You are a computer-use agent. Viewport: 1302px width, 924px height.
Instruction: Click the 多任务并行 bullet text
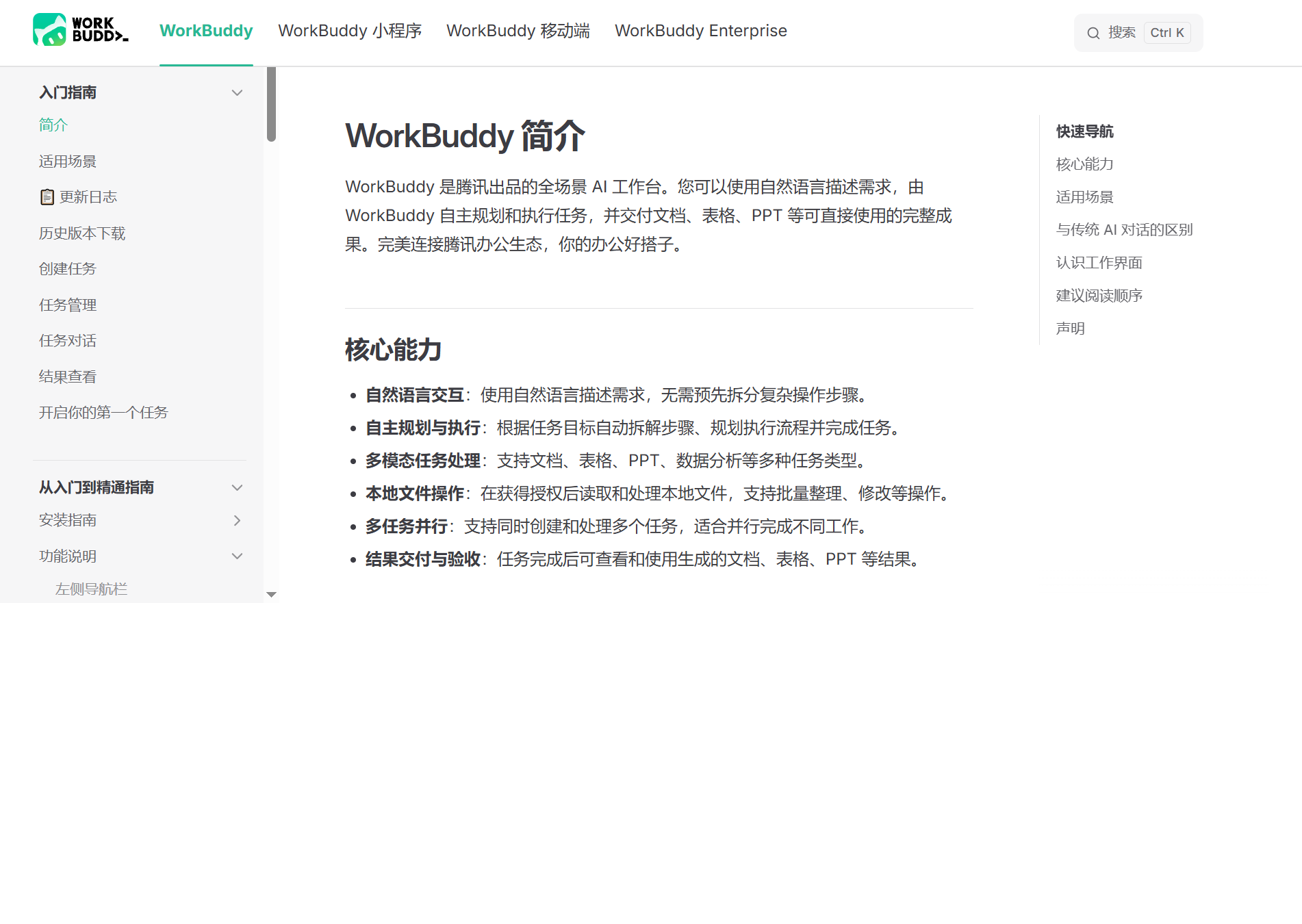point(407,526)
